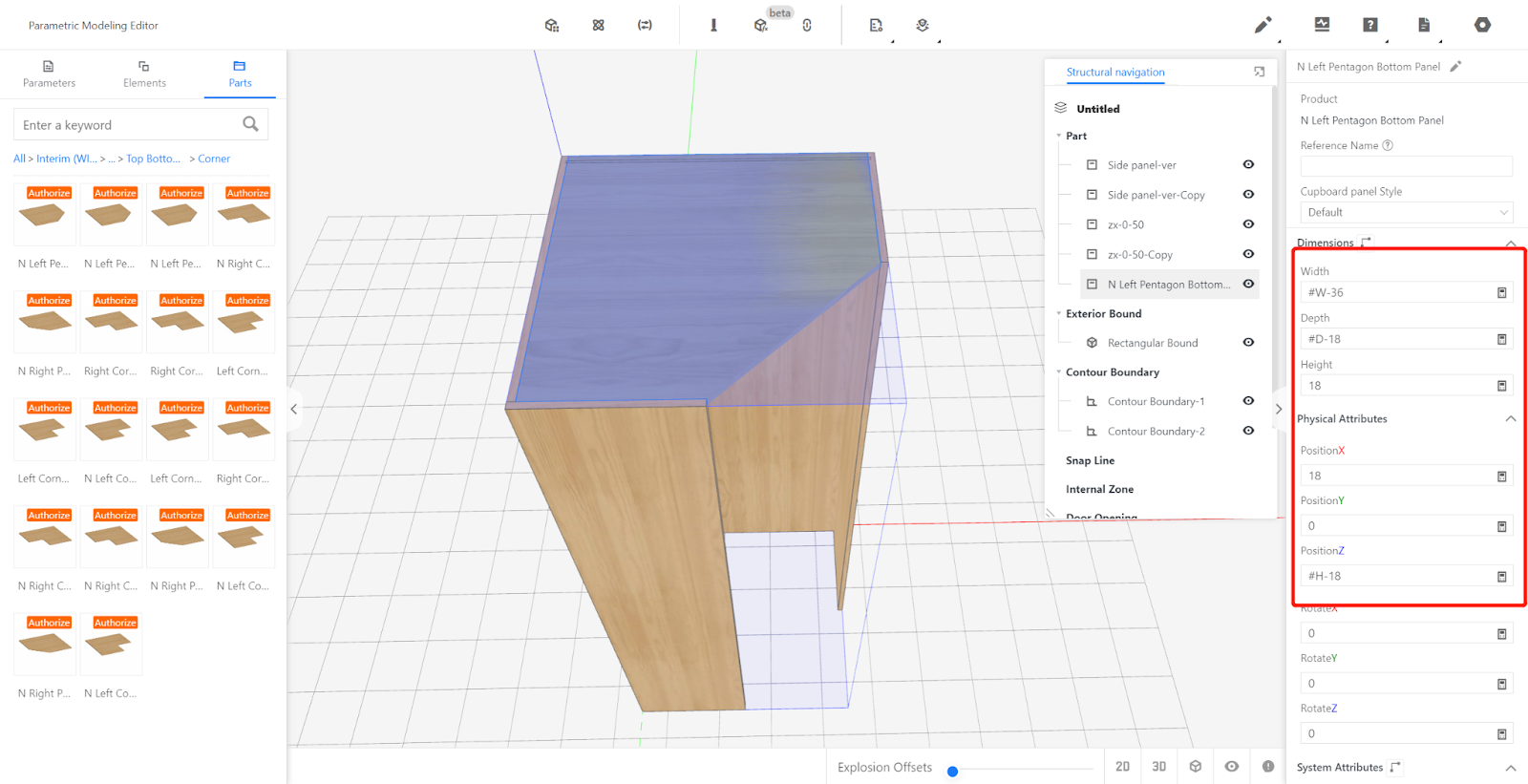Collapse the Exterior Bound tree group
Screen dimensions: 1528x784
1059,314
